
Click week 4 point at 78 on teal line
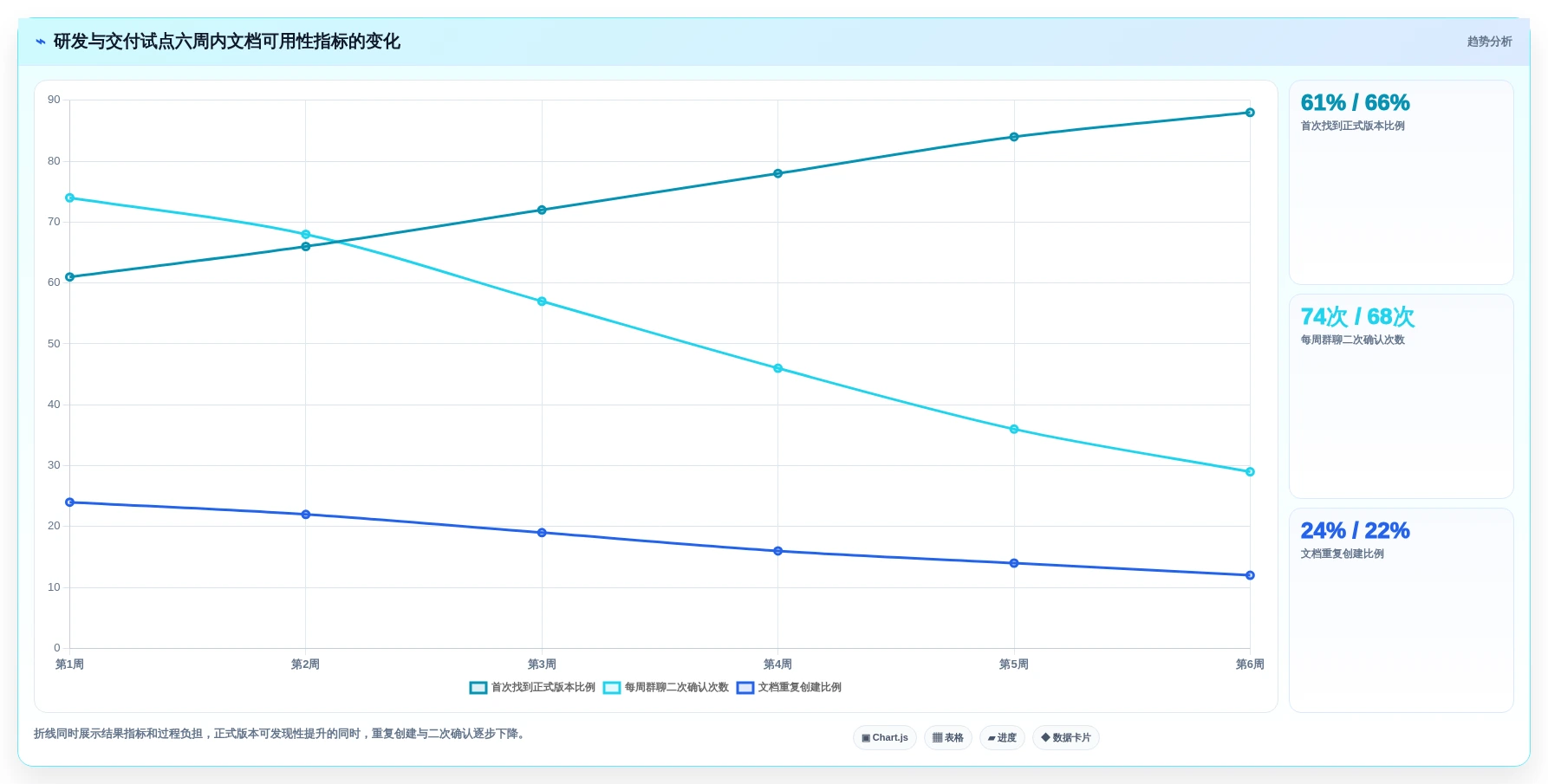pos(777,174)
